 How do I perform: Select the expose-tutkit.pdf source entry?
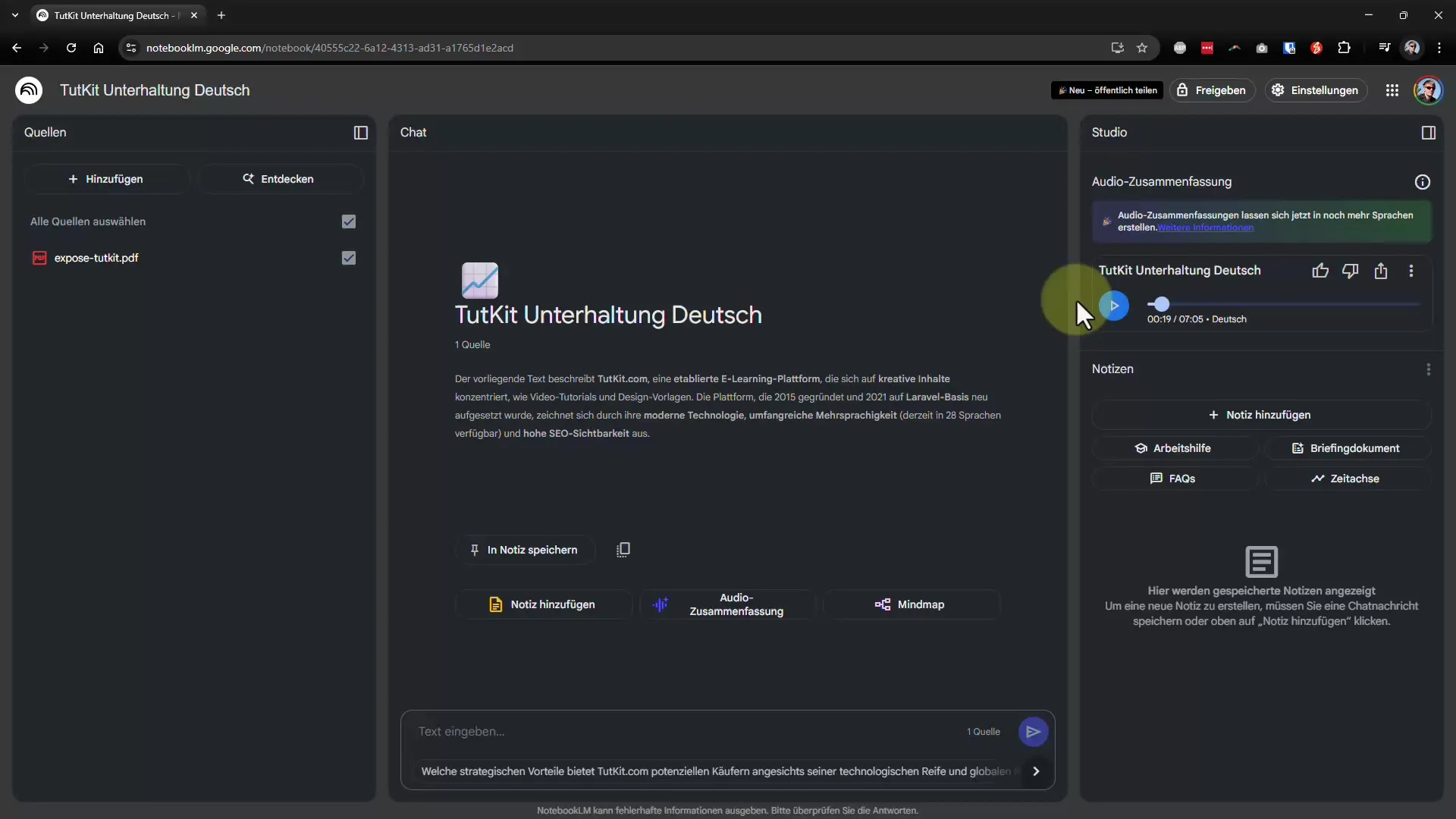click(193, 258)
